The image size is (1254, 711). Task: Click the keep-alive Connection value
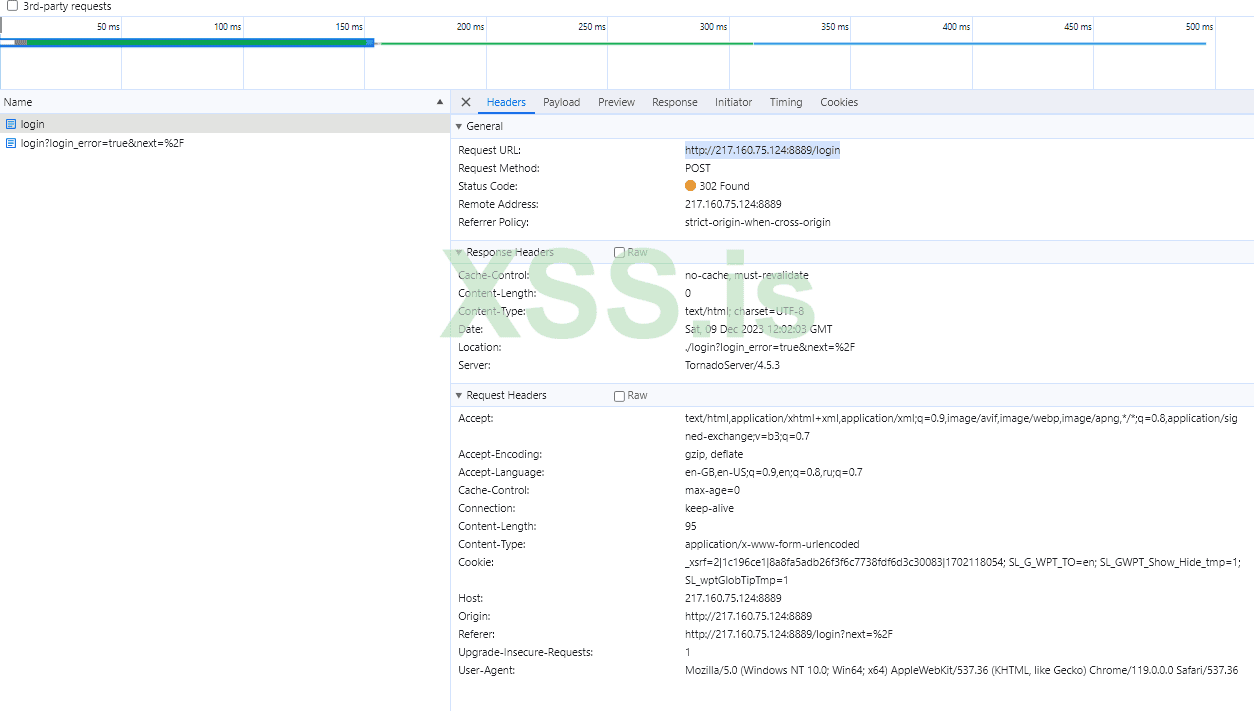tap(709, 508)
